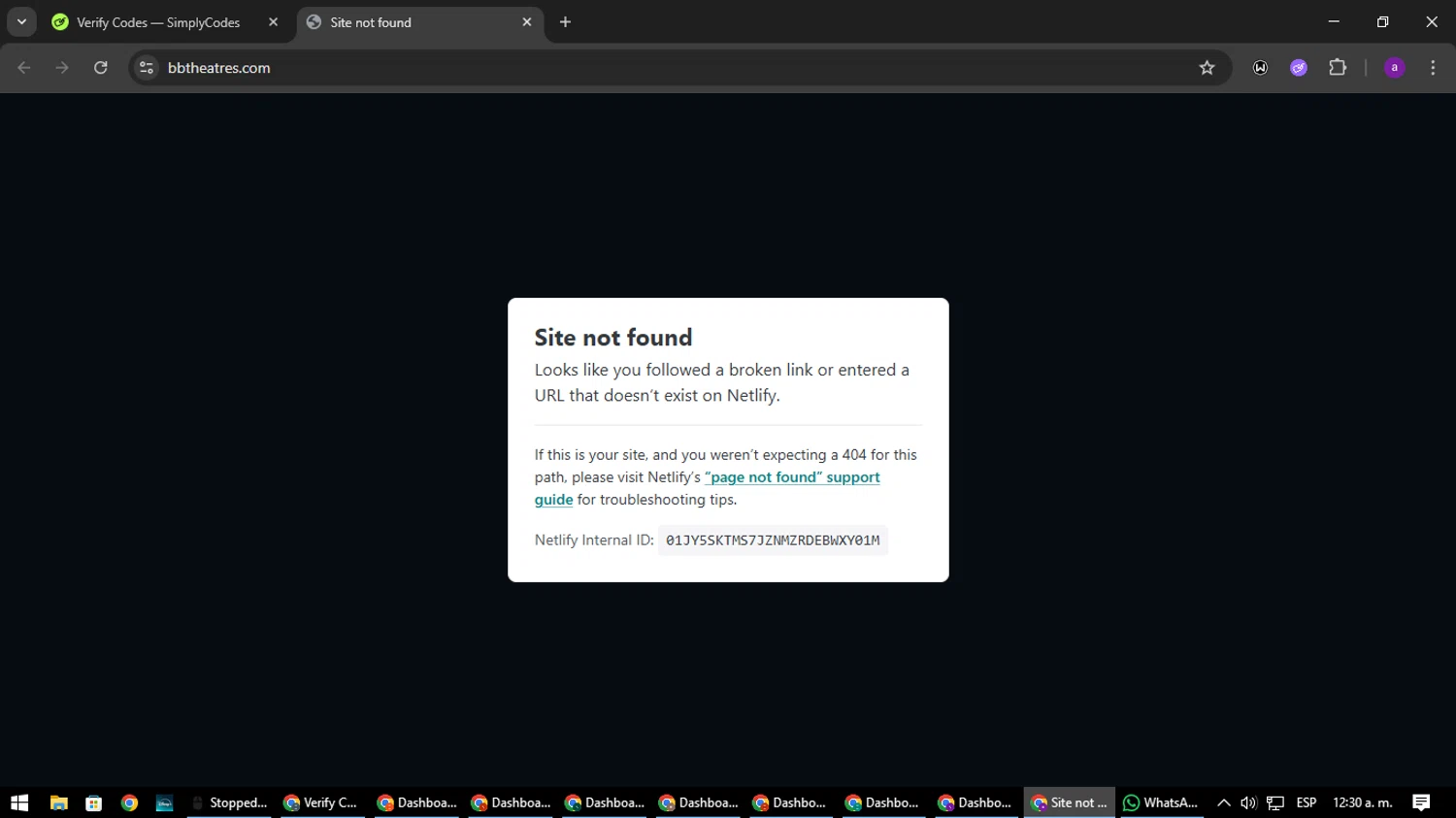Select the Site not... taskbar window
The width and height of the screenshot is (1456, 818).
tap(1069, 802)
